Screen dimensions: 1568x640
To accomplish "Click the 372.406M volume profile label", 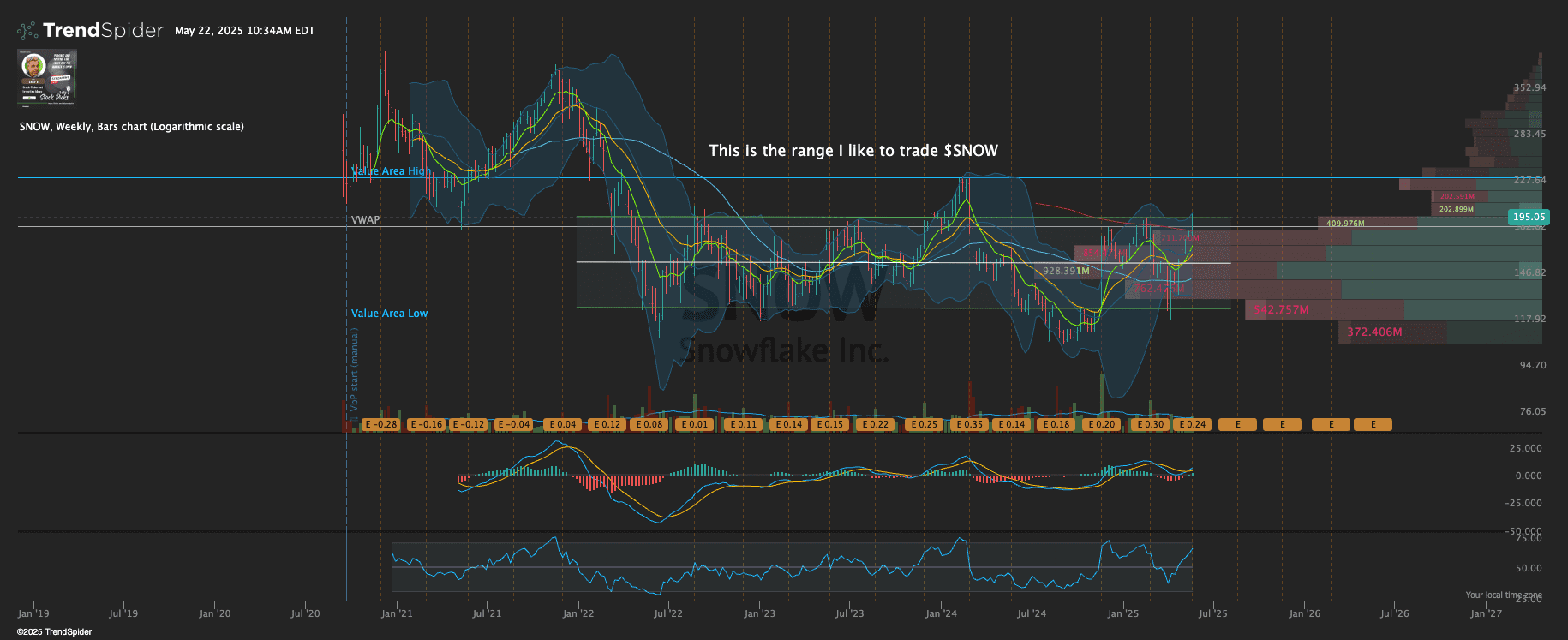I will click(x=1374, y=332).
